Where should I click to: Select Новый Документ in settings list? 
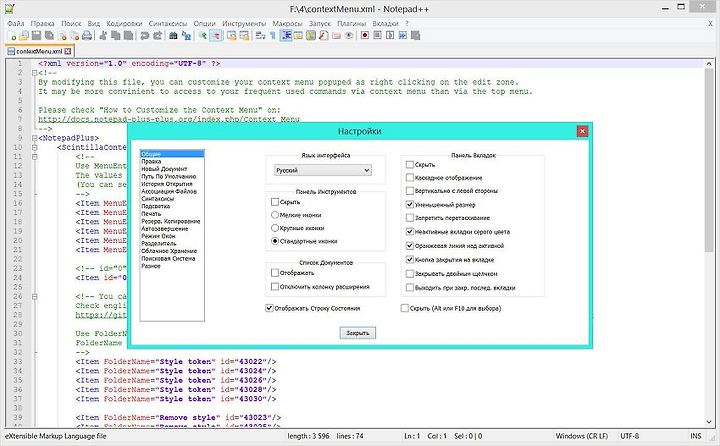tap(164, 169)
